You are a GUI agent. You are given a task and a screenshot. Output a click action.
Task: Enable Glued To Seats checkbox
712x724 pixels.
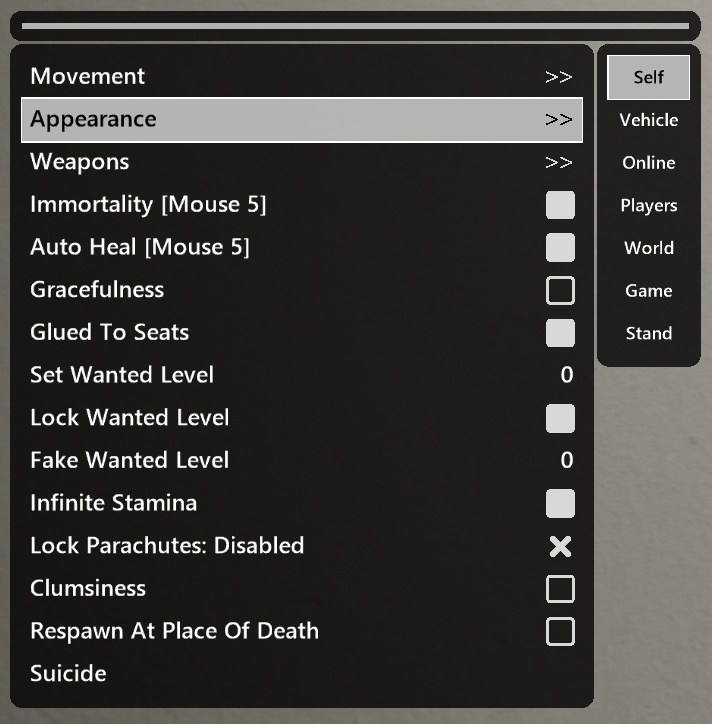[x=560, y=333]
